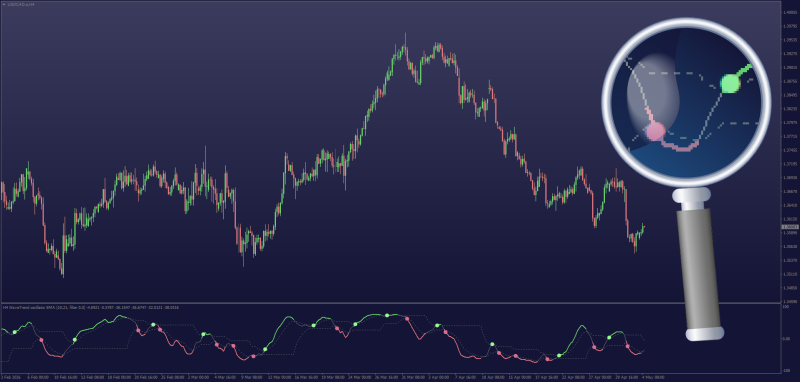Viewport: 800px width, 382px height.
Task: Click the '24 Mar 00:00' time label
Action: point(360,377)
